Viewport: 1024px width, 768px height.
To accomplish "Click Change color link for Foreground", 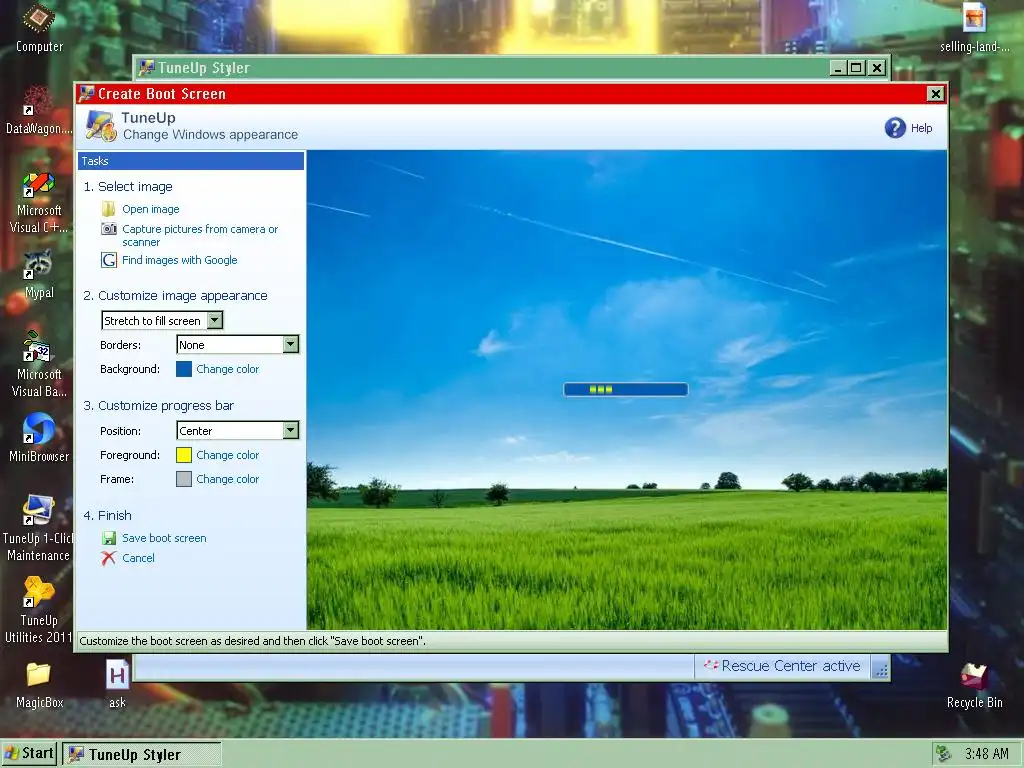I will pyautogui.click(x=227, y=455).
